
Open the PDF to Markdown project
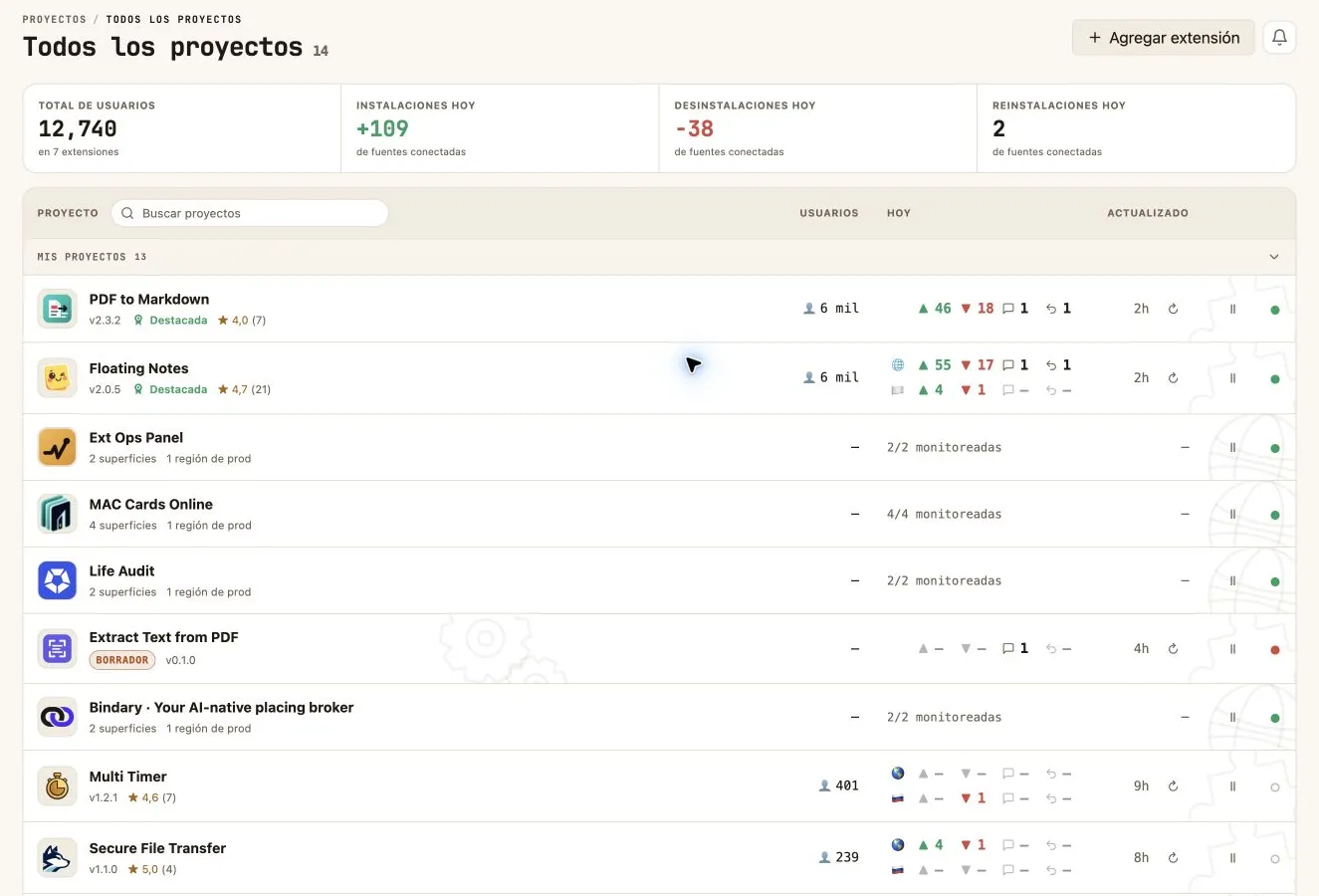pyautogui.click(x=149, y=299)
